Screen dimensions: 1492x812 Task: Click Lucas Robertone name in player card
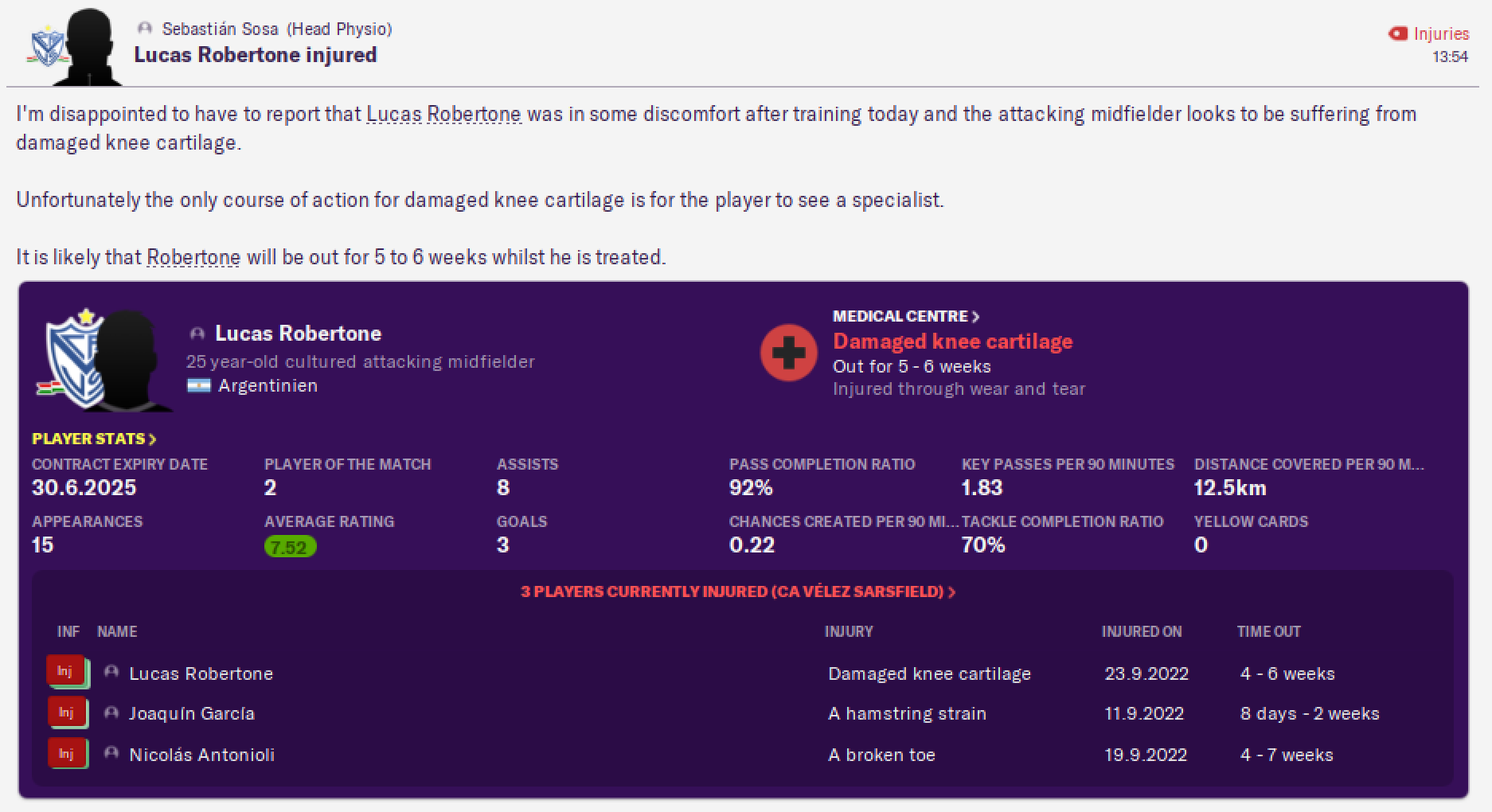click(298, 334)
